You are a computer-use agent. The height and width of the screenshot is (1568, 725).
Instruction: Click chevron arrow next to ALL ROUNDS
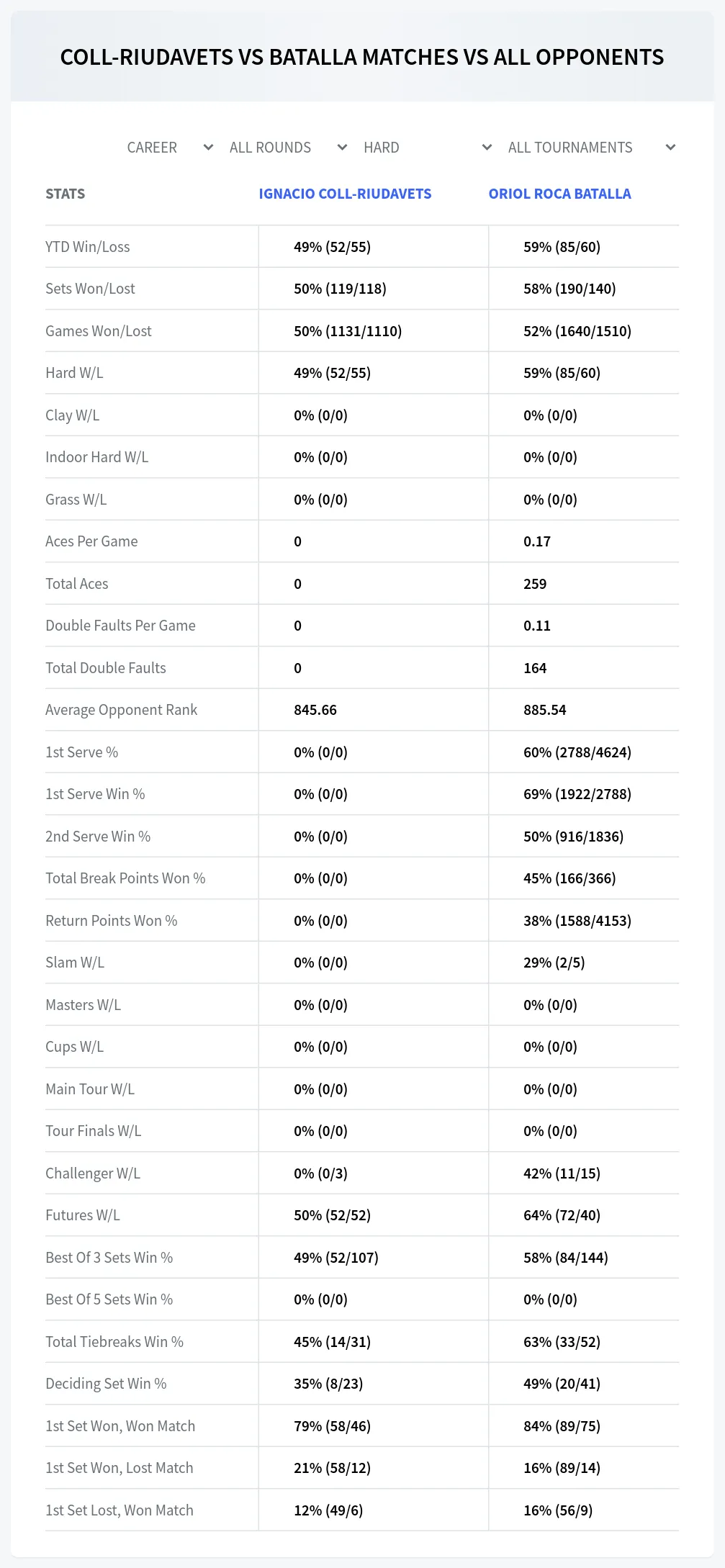tap(343, 148)
